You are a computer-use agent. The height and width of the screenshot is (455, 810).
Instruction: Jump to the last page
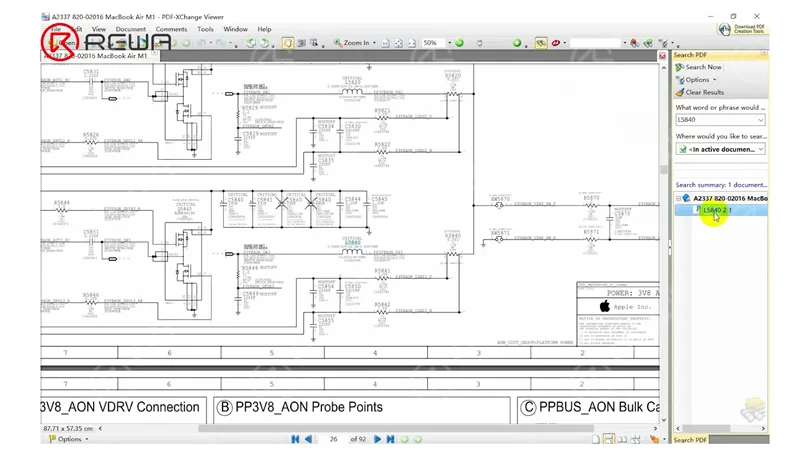click(x=391, y=439)
